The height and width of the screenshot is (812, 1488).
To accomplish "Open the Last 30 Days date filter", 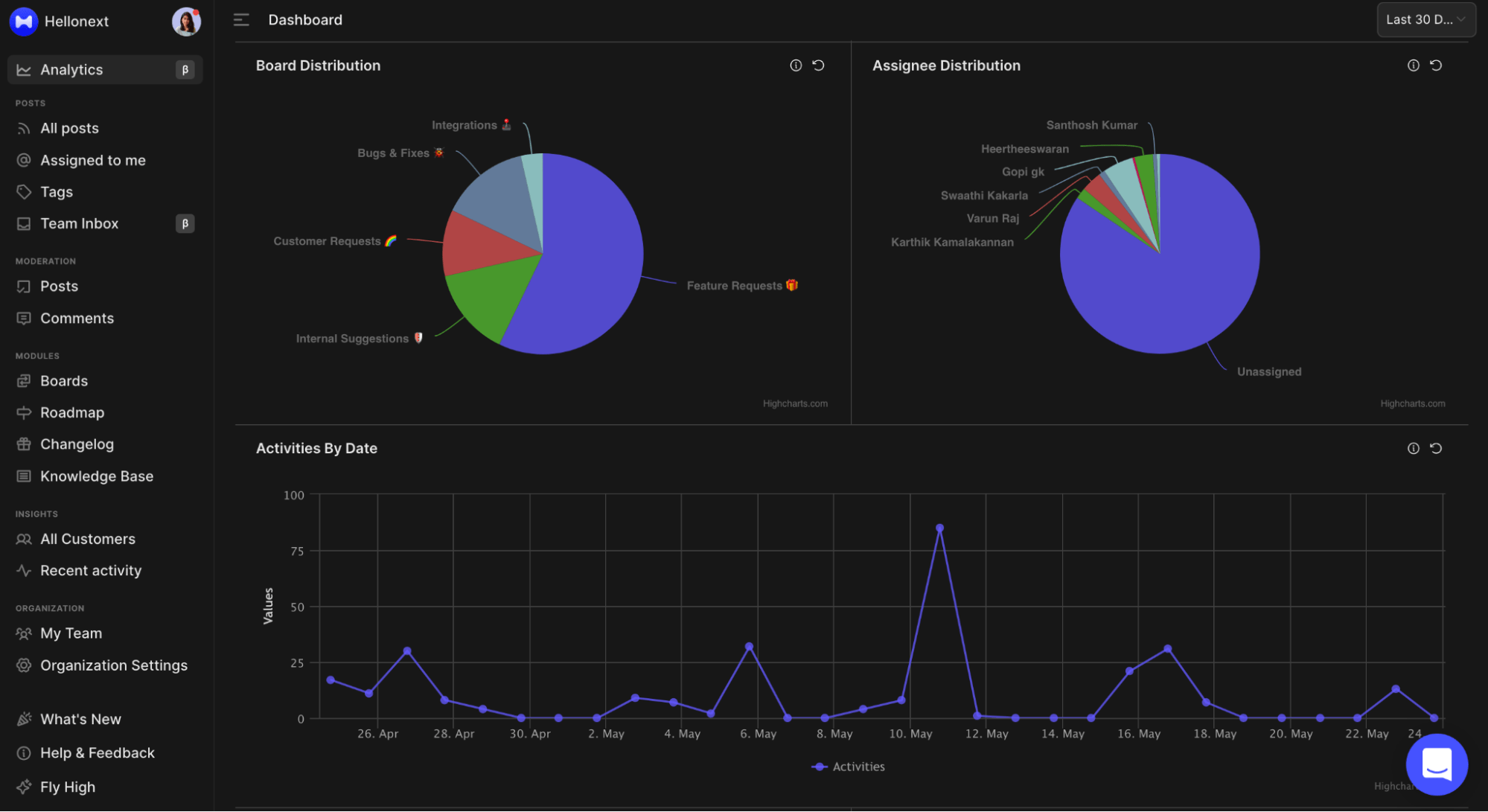I will pyautogui.click(x=1425, y=19).
